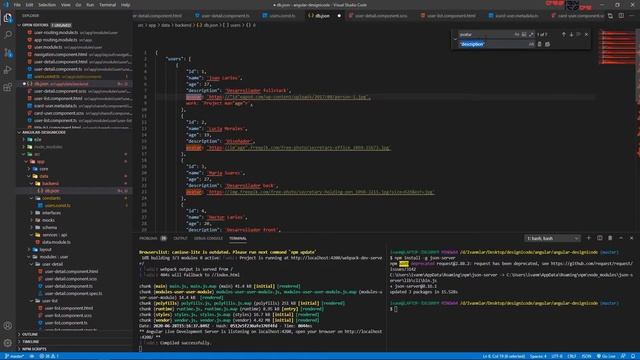
Task: Click the Spaces indentation setting in status bar
Action: [538, 356]
